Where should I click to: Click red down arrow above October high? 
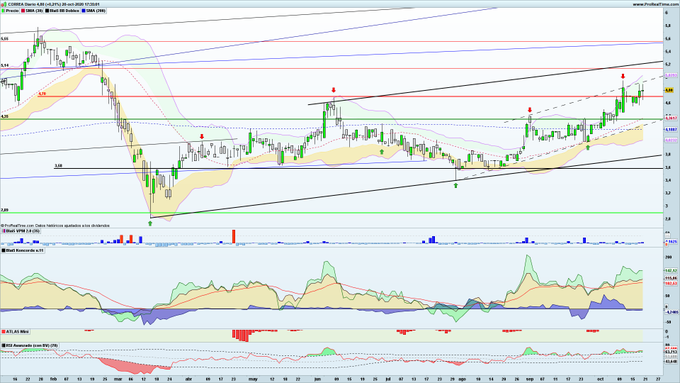pos(623,76)
